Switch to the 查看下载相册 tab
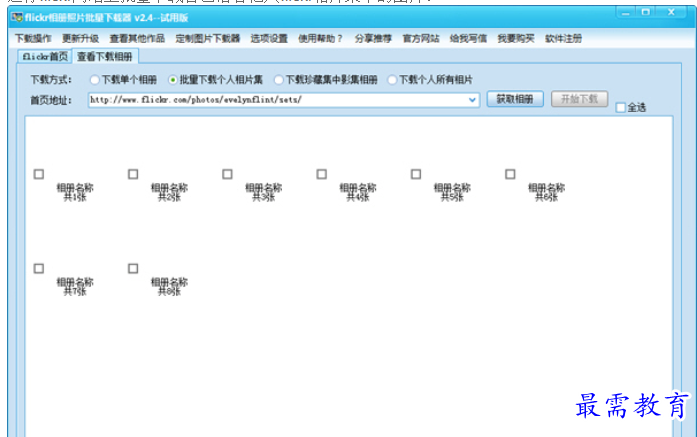 [105, 56]
